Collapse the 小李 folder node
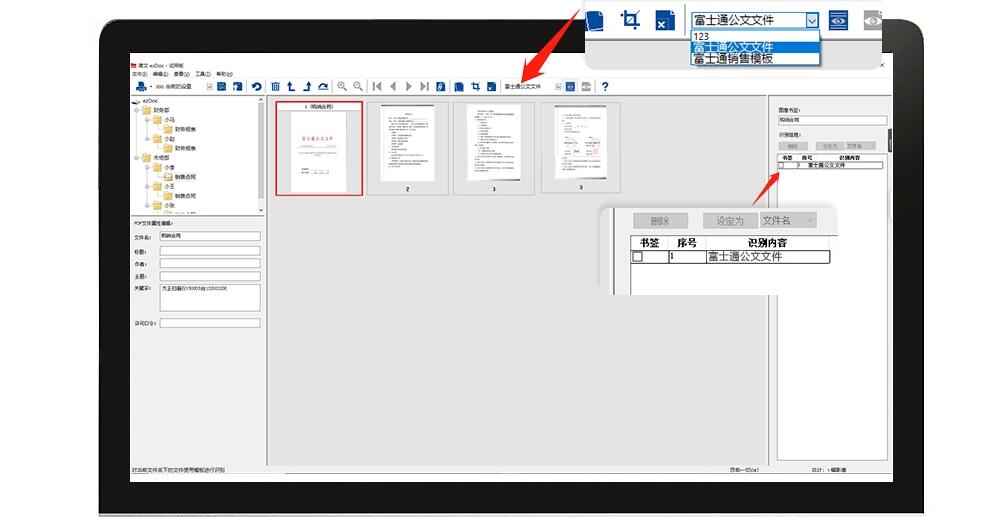Viewport: 990px width, 517px height. 147,167
